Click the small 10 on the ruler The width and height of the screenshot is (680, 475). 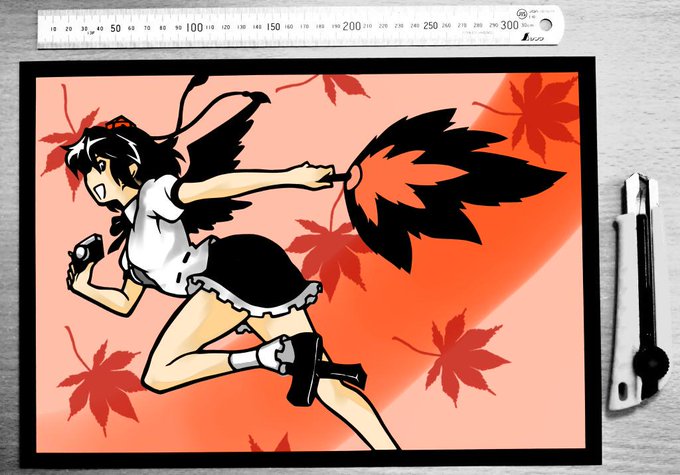coord(53,29)
